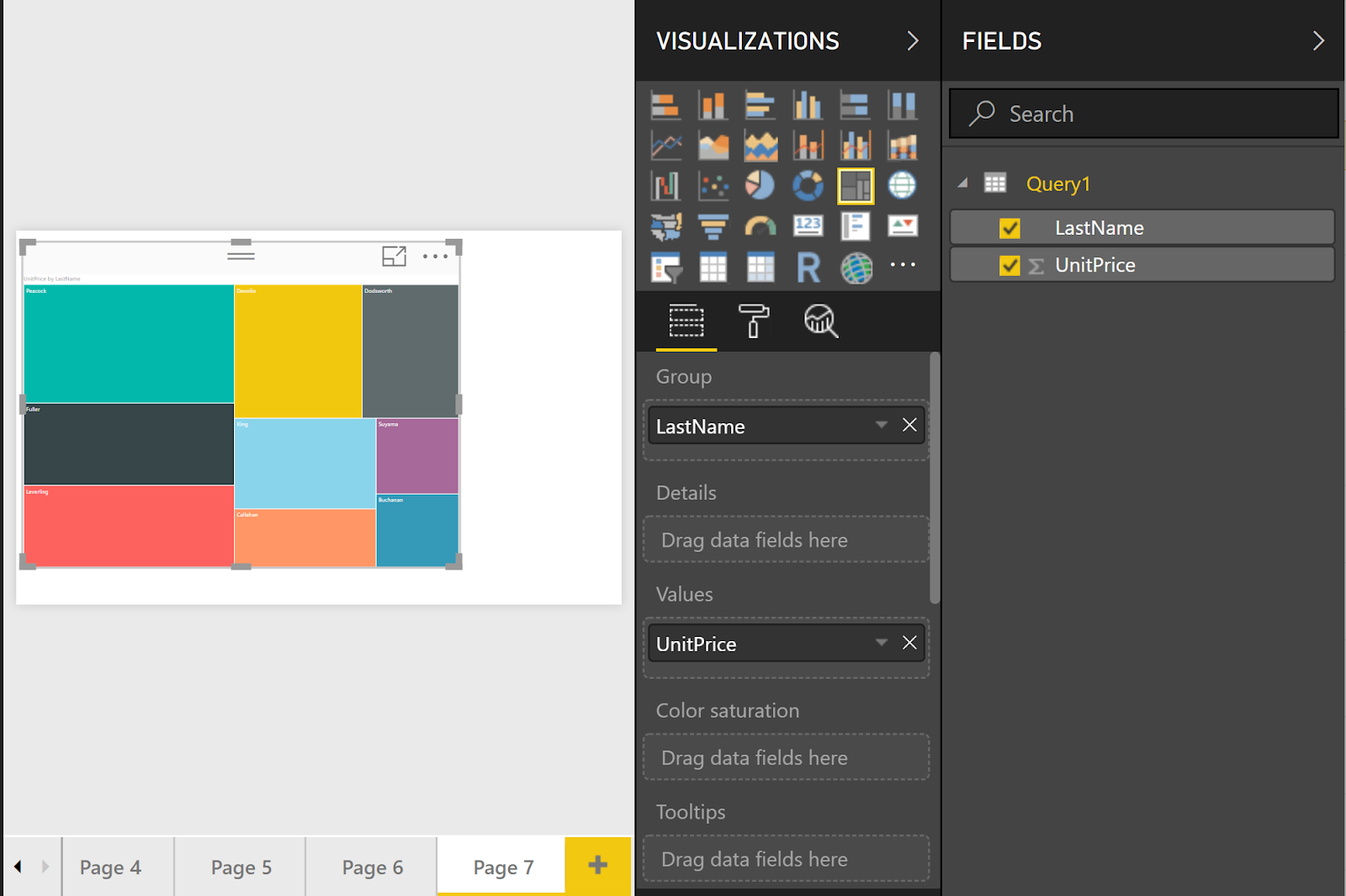Add a new report page

(x=597, y=866)
